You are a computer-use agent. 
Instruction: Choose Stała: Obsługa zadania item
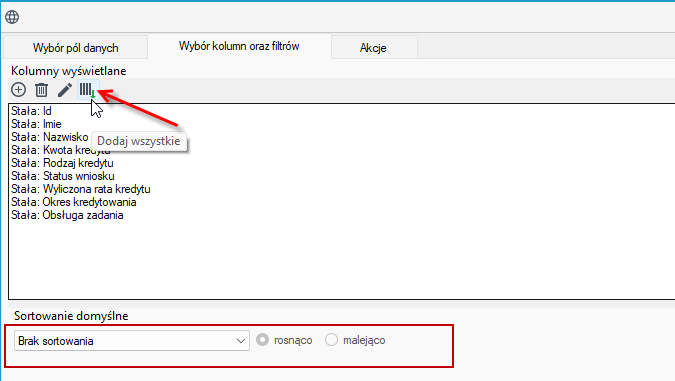(x=67, y=215)
